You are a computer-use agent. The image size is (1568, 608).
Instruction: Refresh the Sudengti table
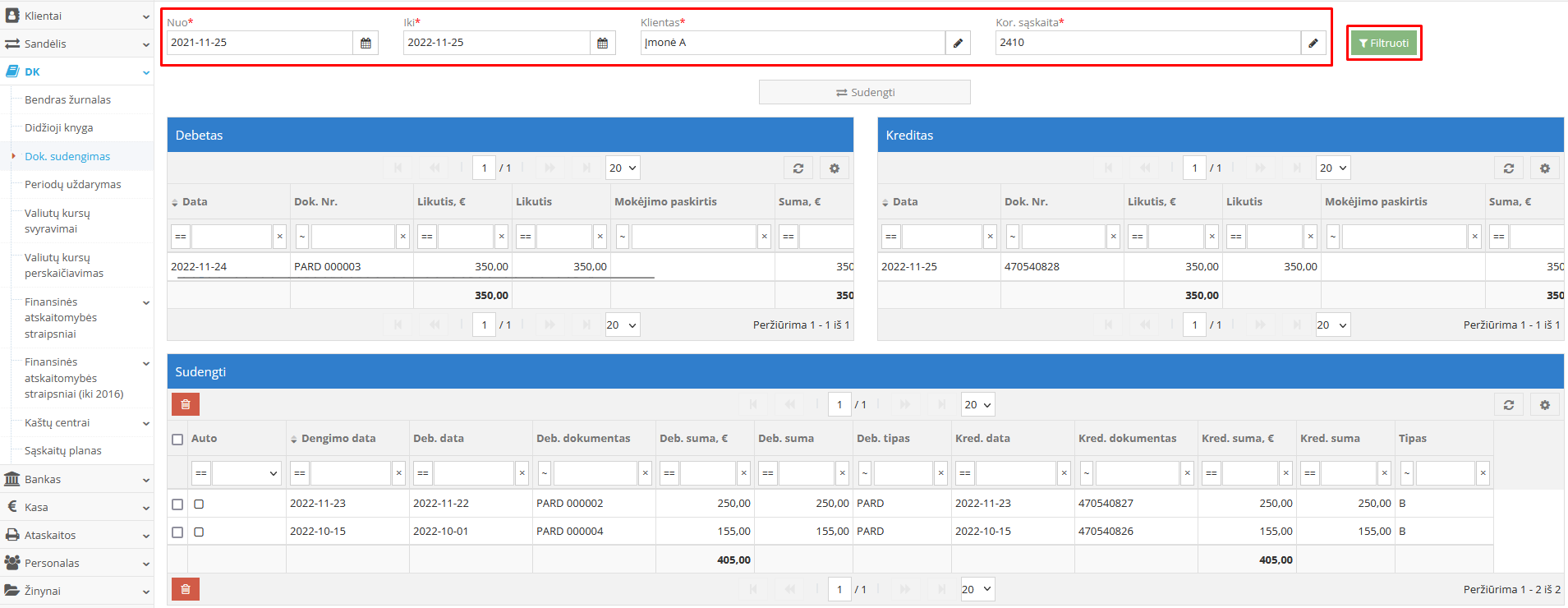(1508, 405)
